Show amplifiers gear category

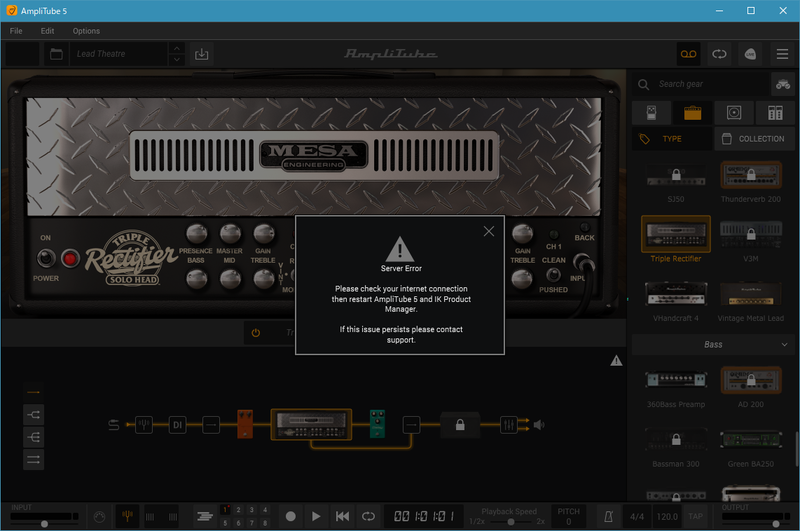tap(692, 113)
